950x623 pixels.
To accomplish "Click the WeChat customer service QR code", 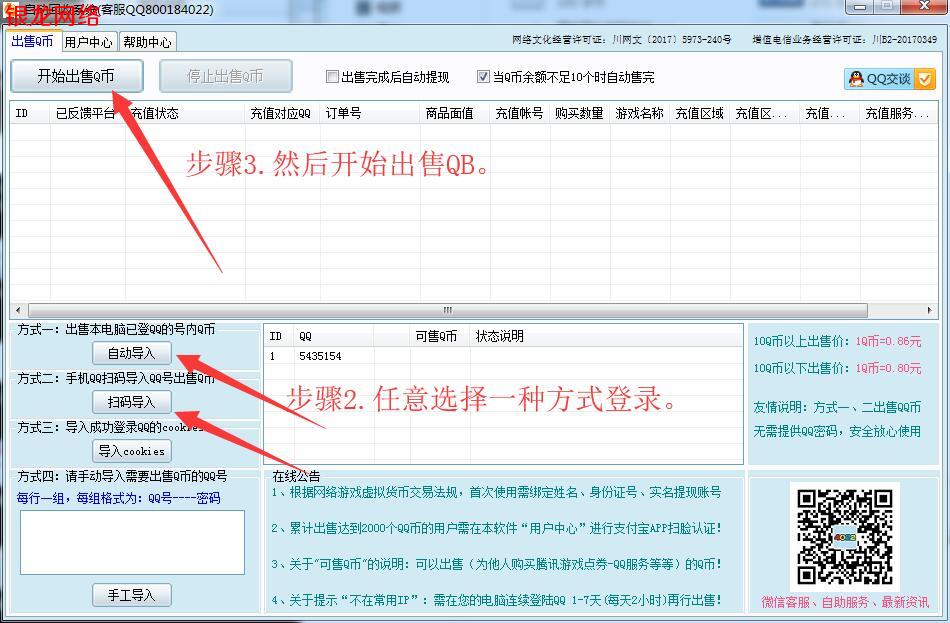I will [844, 535].
